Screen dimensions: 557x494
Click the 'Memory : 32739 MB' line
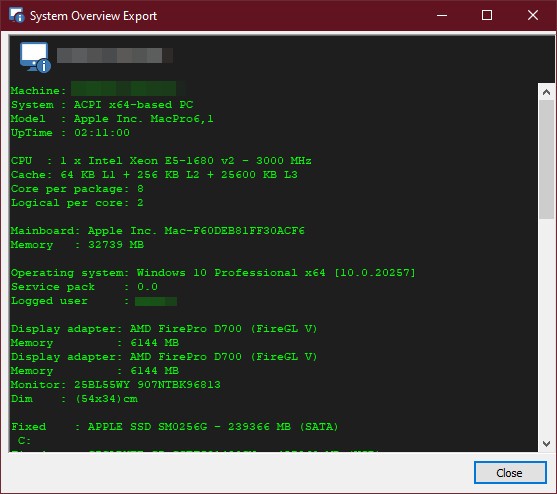click(77, 245)
